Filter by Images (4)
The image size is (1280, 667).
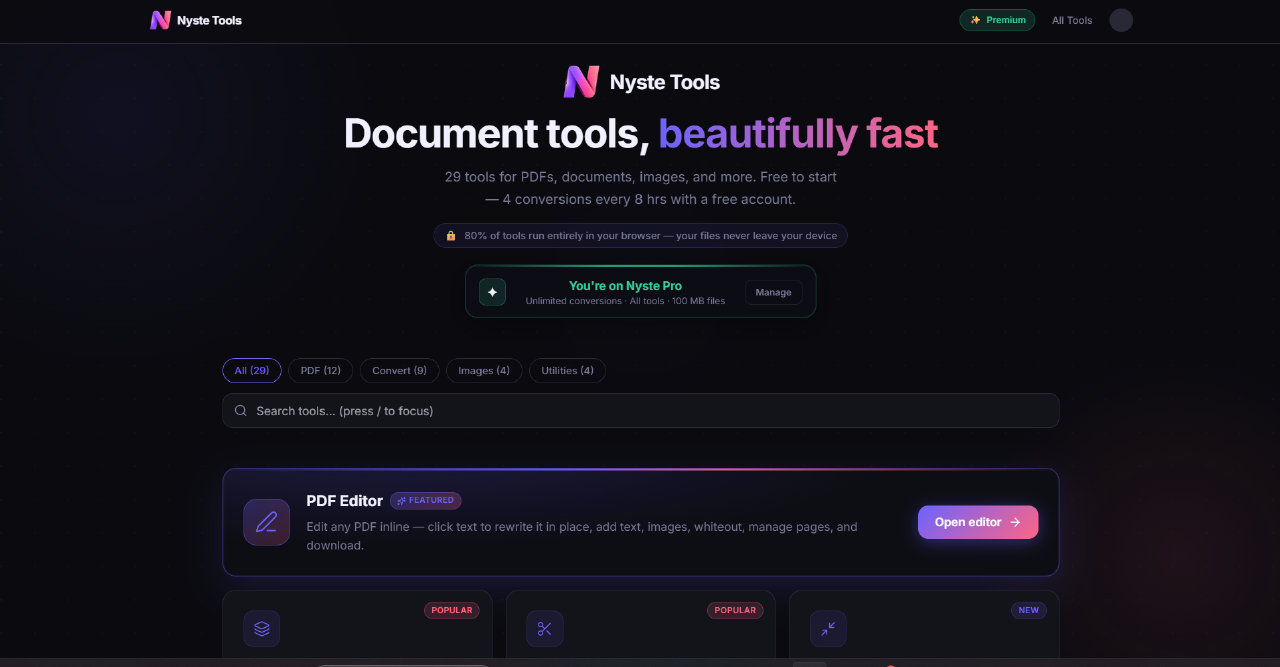(x=484, y=371)
